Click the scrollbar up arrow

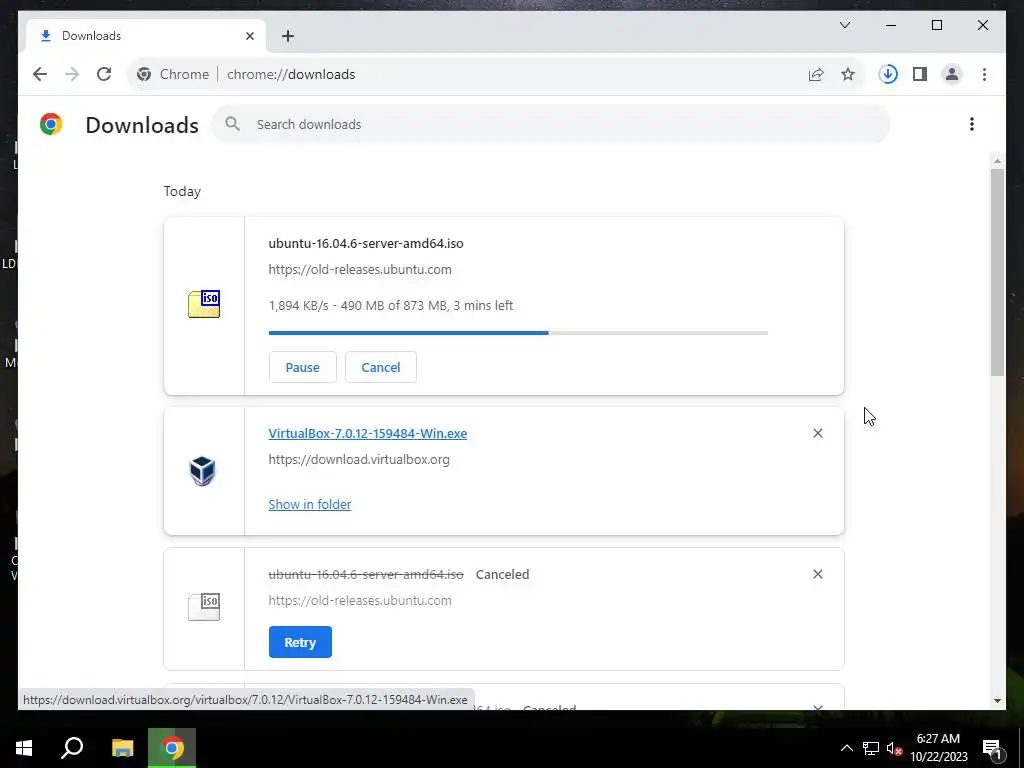[x=997, y=161]
